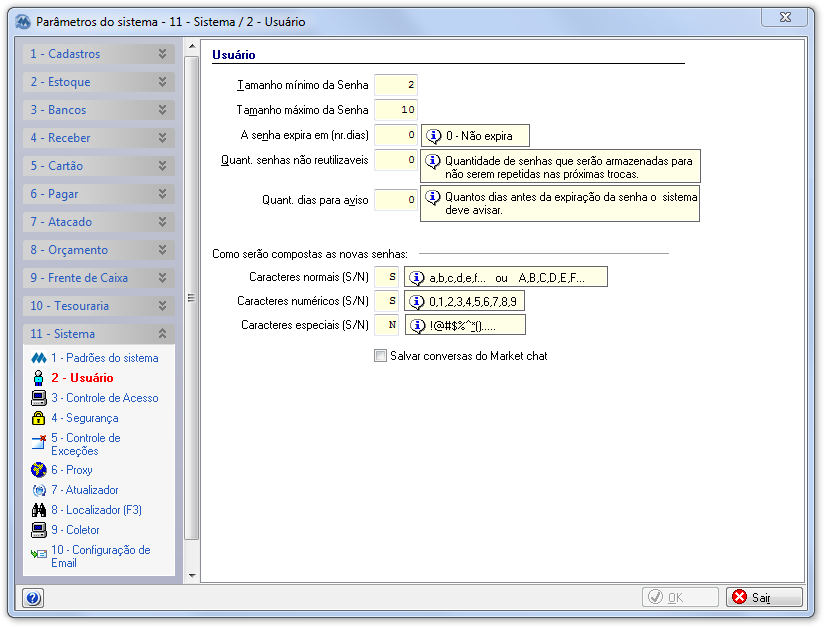Screen dimensions: 825x627
Task: Click info icon beside '0 - Não expira'
Action: coord(434,136)
